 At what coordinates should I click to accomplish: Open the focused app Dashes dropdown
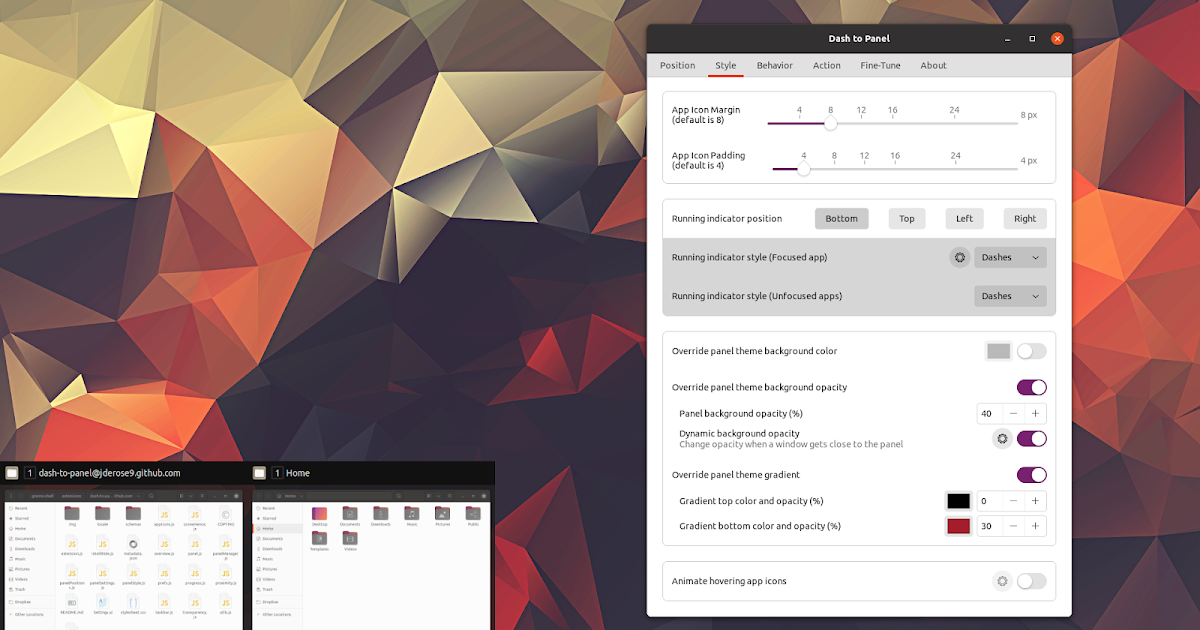pyautogui.click(x=1010, y=257)
